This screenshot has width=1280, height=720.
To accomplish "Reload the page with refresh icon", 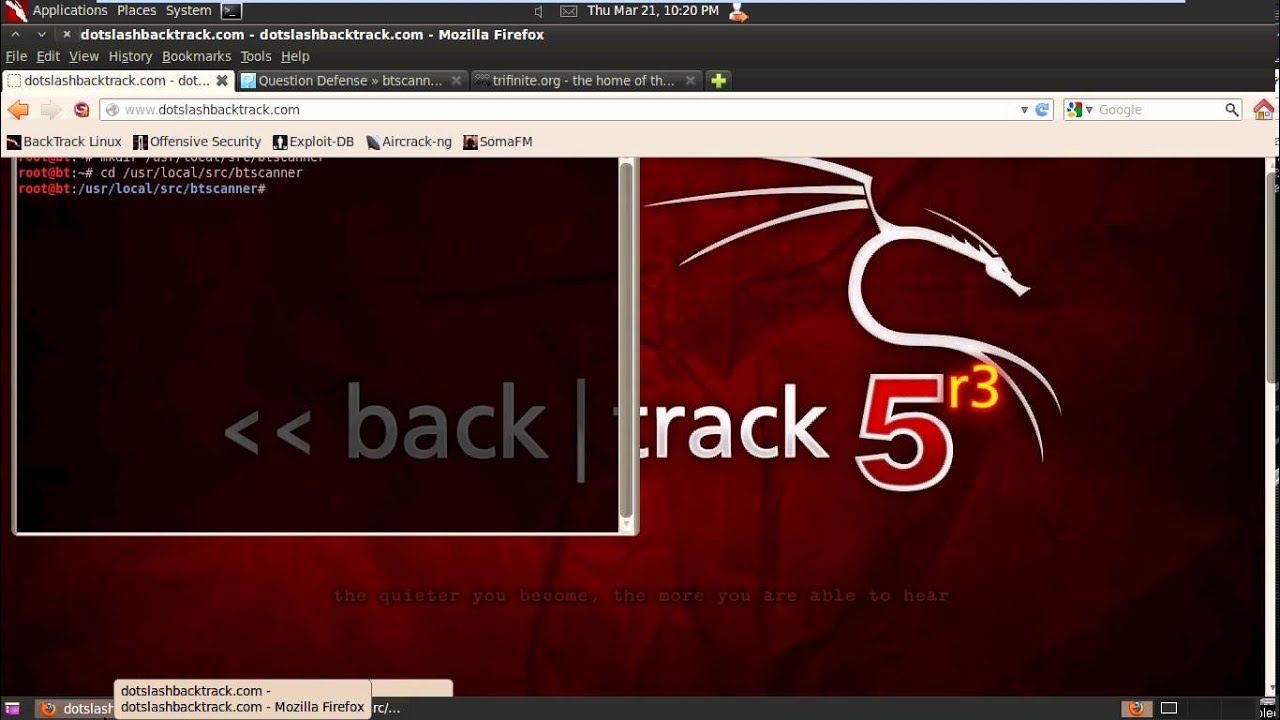I will (1042, 110).
